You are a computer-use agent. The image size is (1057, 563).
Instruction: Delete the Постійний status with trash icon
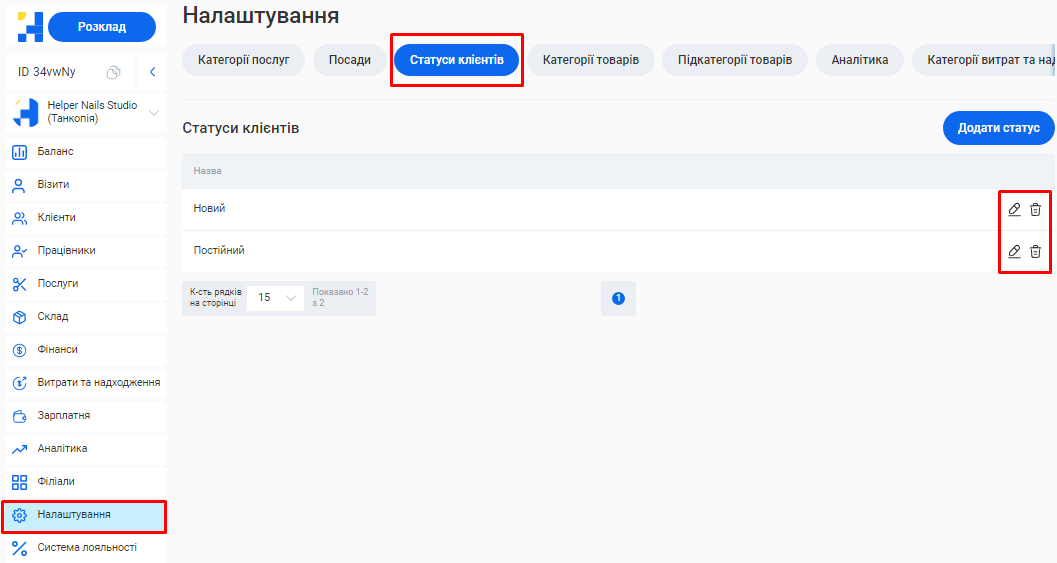click(1035, 251)
